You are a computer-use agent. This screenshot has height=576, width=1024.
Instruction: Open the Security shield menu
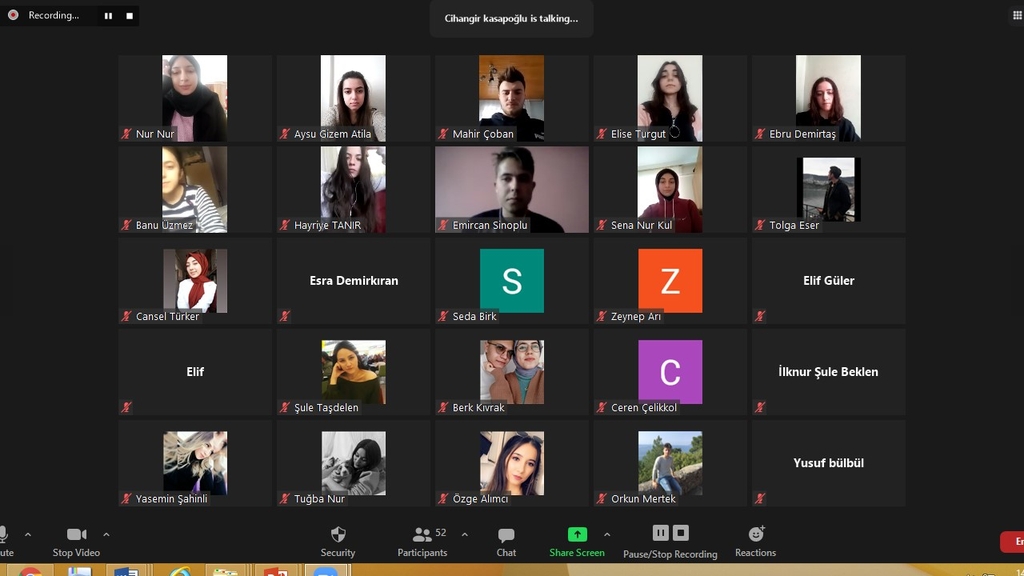[x=337, y=541]
